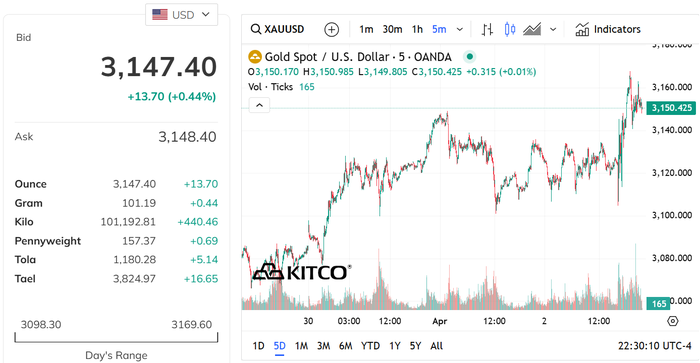Switch to the 30m interval
The height and width of the screenshot is (363, 700).
(x=392, y=29)
